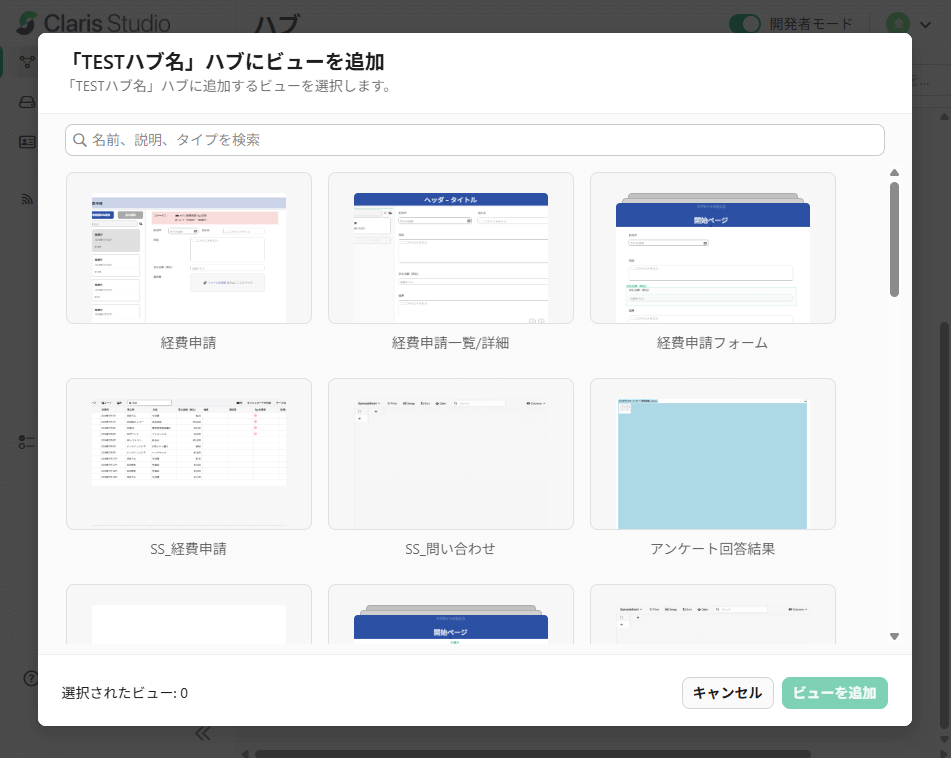951x758 pixels.
Task: Click the RSS feed sidebar icon
Action: pos(27,199)
